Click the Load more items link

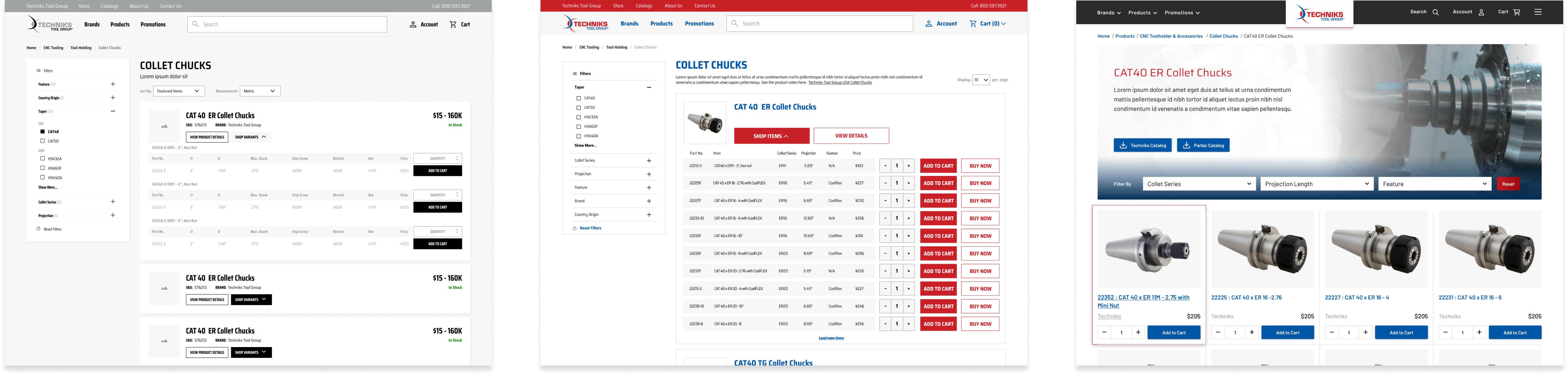click(x=831, y=338)
